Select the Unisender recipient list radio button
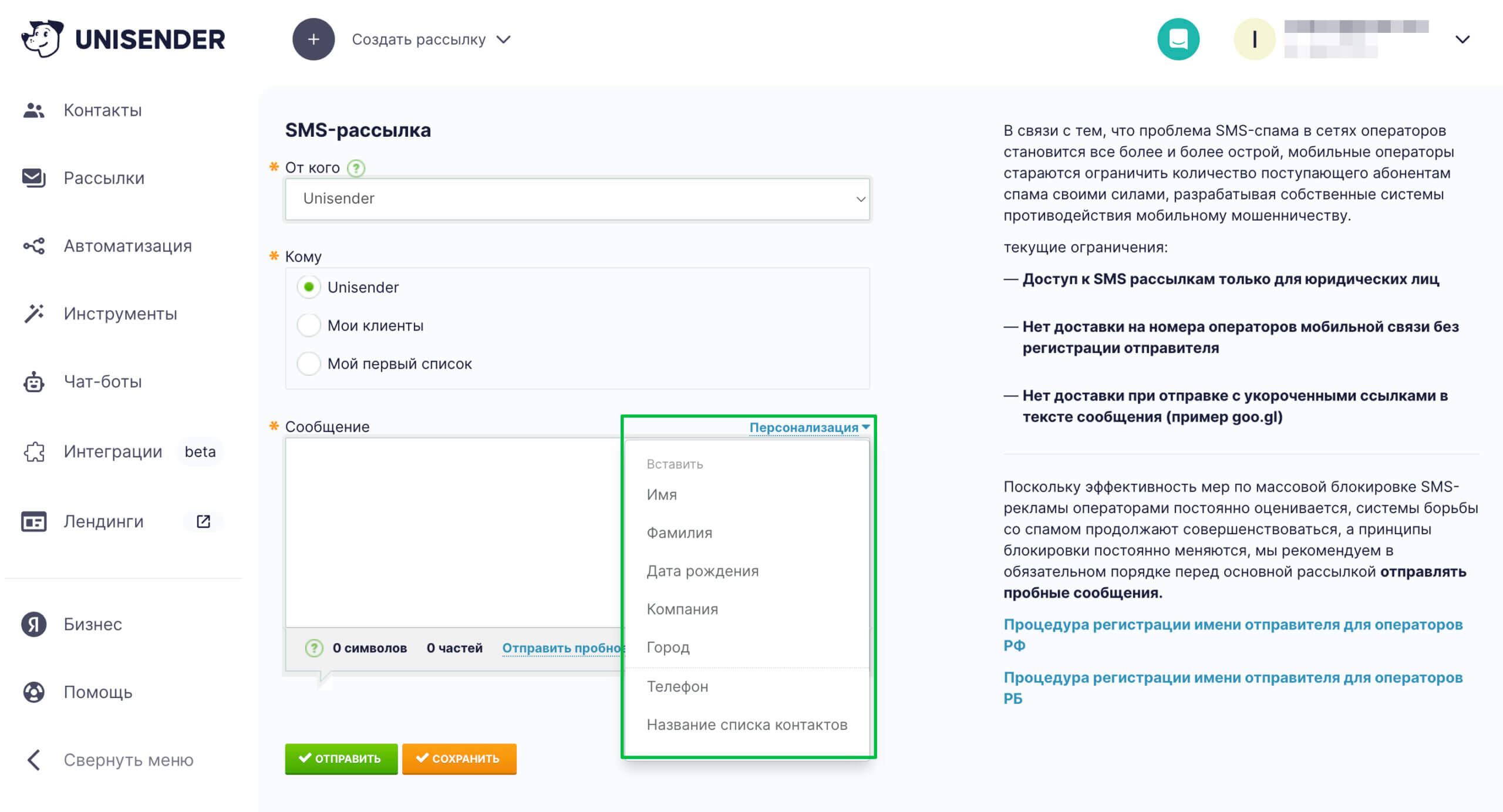The image size is (1503, 812). (308, 287)
